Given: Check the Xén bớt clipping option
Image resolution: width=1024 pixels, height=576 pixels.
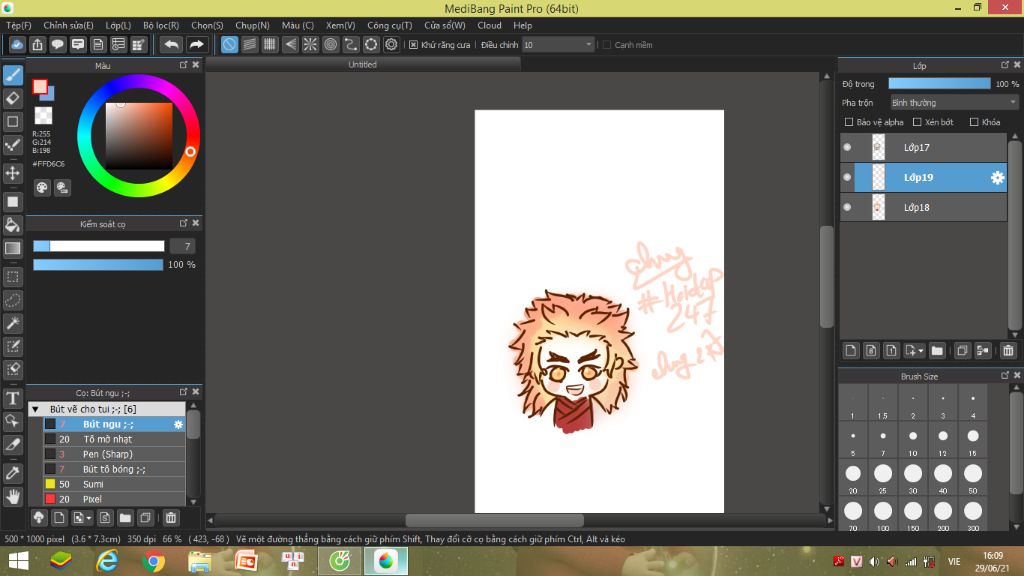Looking at the screenshot, I should 917,122.
